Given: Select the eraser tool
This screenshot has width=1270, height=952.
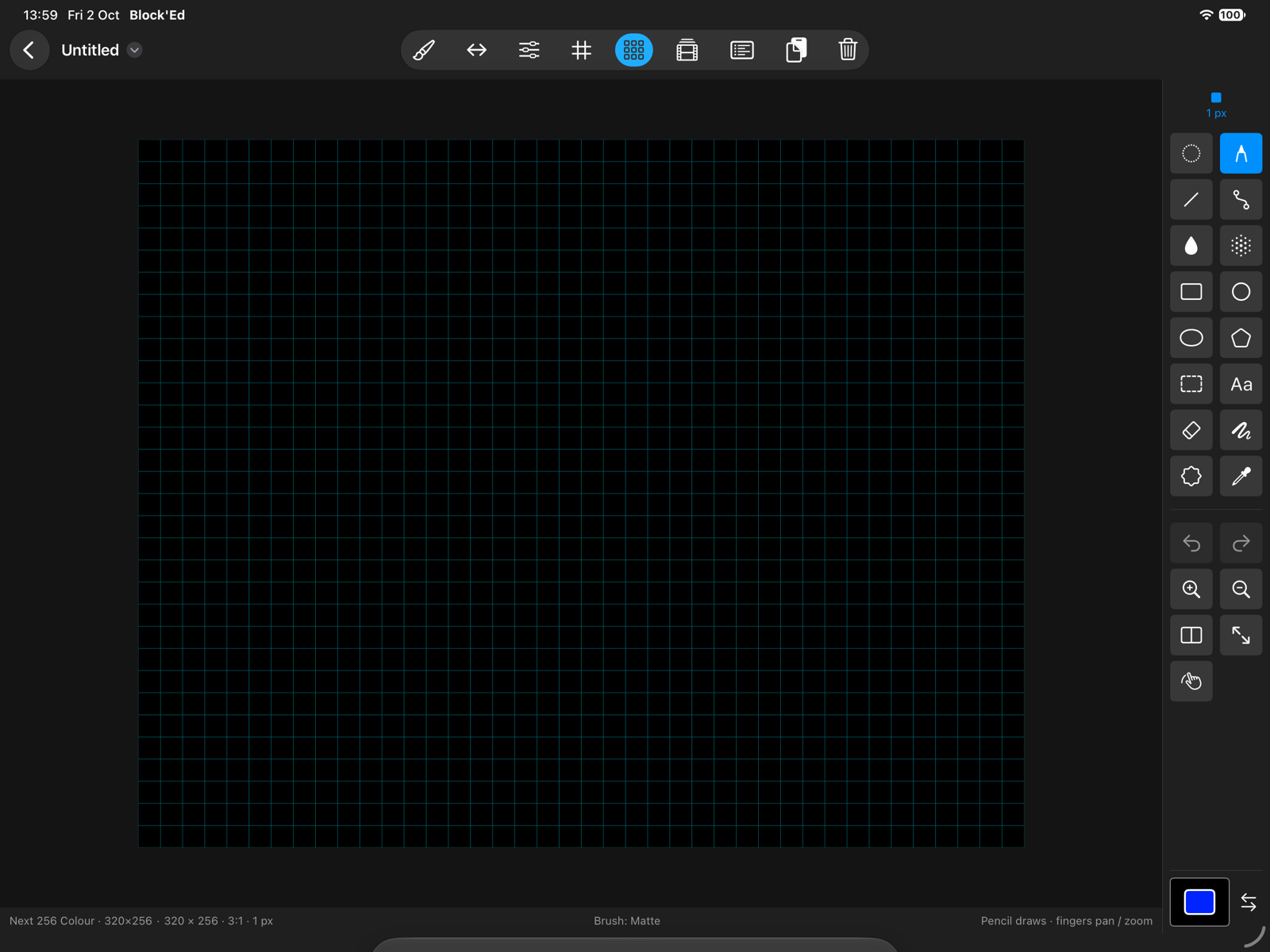Looking at the screenshot, I should coord(1191,431).
